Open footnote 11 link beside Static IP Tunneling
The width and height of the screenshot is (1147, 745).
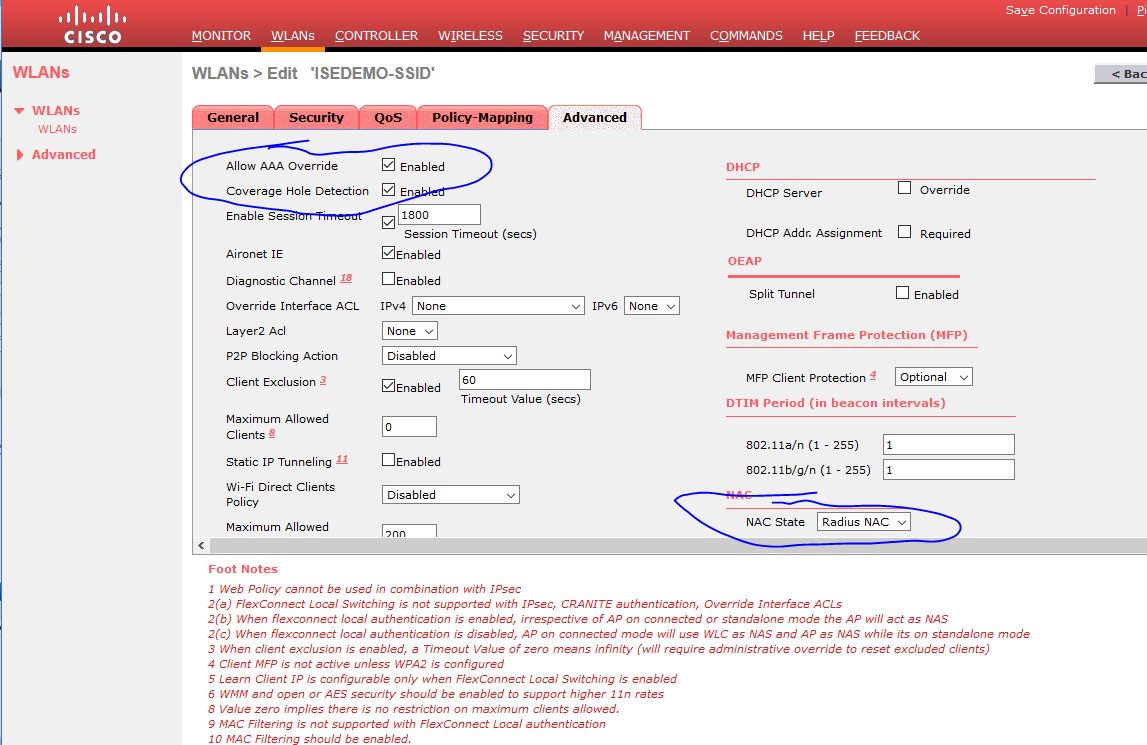click(x=342, y=460)
